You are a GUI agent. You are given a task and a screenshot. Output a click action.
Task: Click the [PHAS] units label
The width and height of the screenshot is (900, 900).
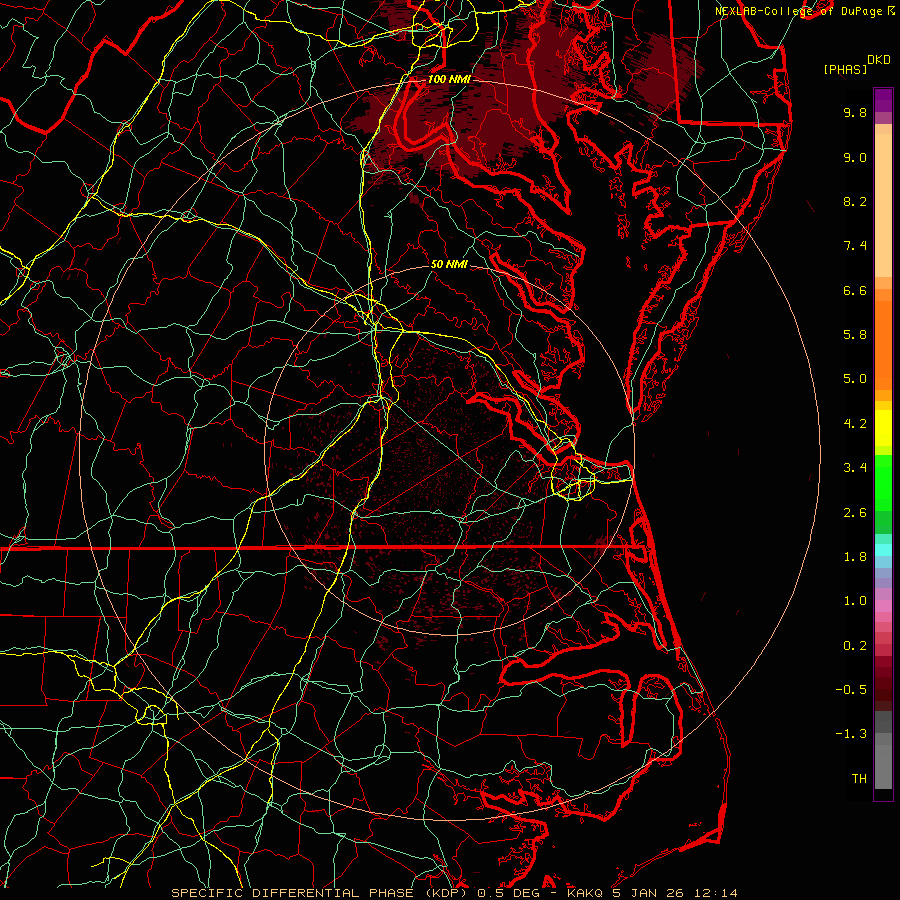point(845,69)
